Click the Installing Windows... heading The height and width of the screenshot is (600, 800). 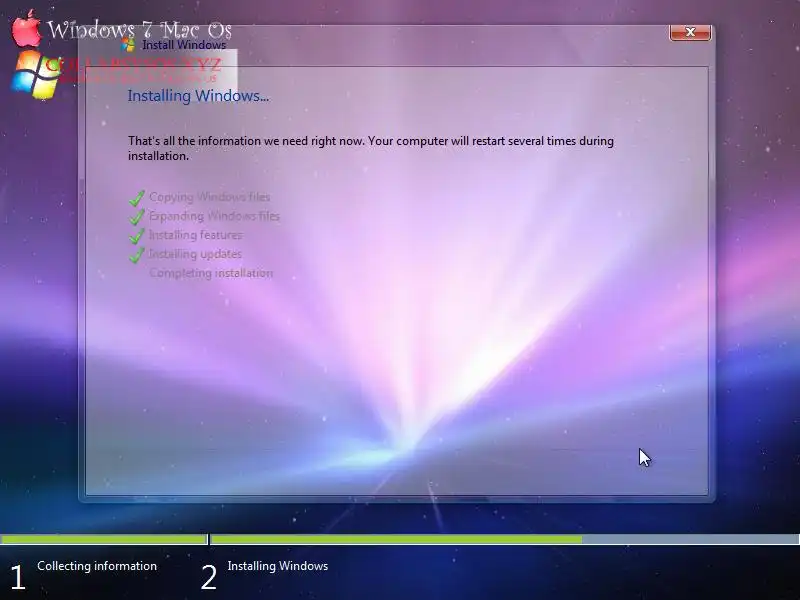click(198, 95)
